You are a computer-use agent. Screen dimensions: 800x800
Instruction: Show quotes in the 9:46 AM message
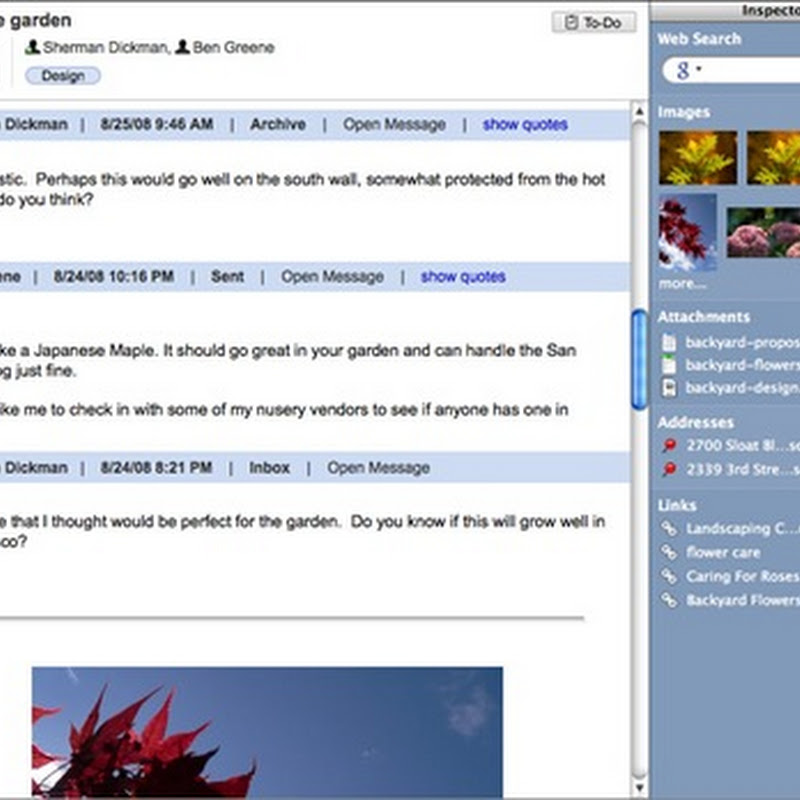[525, 124]
